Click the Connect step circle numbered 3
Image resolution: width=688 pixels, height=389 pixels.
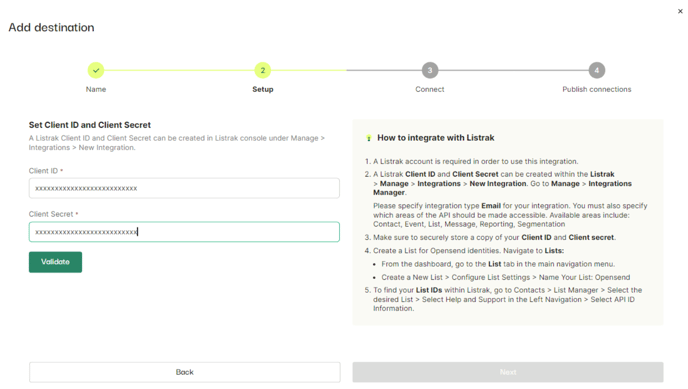click(430, 70)
